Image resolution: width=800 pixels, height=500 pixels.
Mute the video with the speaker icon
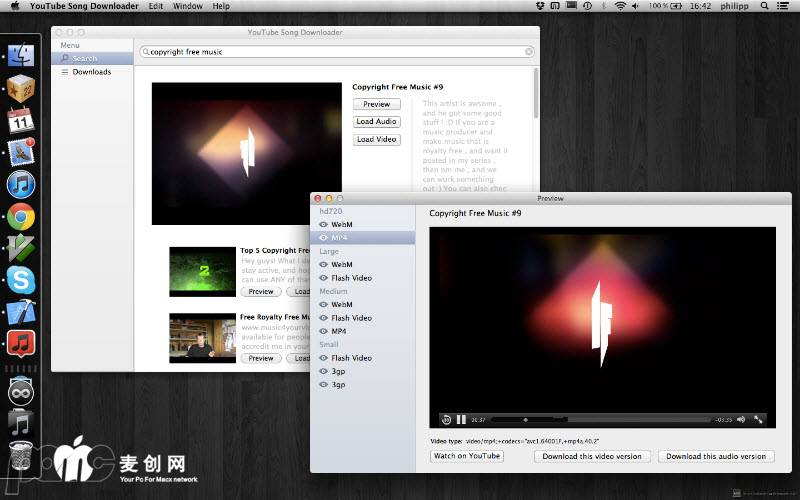(741, 419)
